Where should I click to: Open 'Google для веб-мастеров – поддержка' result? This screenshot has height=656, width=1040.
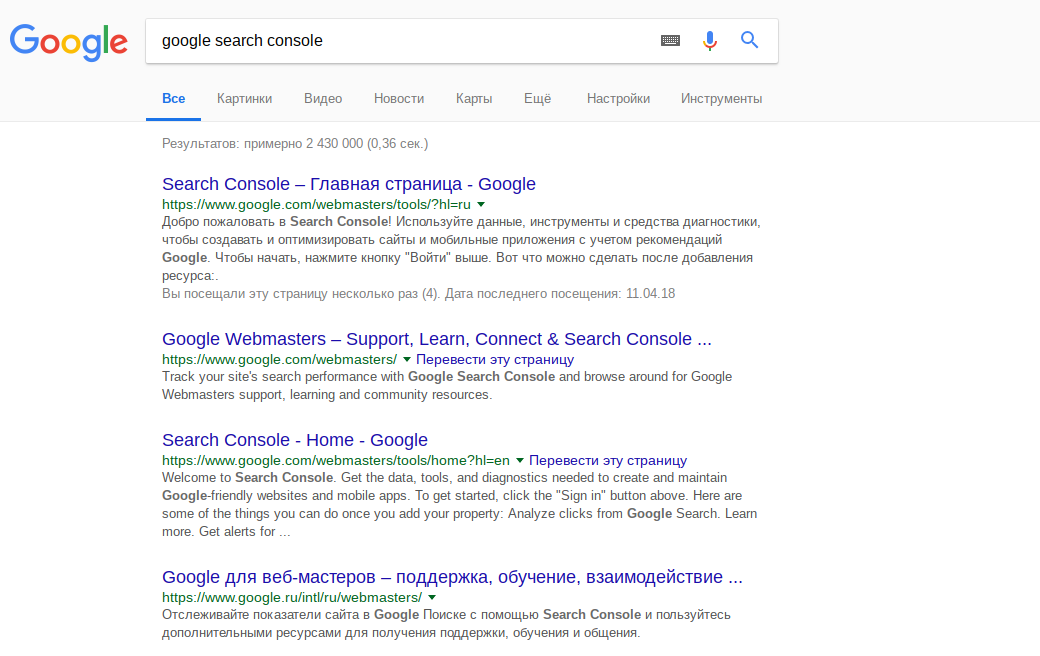coord(452,577)
